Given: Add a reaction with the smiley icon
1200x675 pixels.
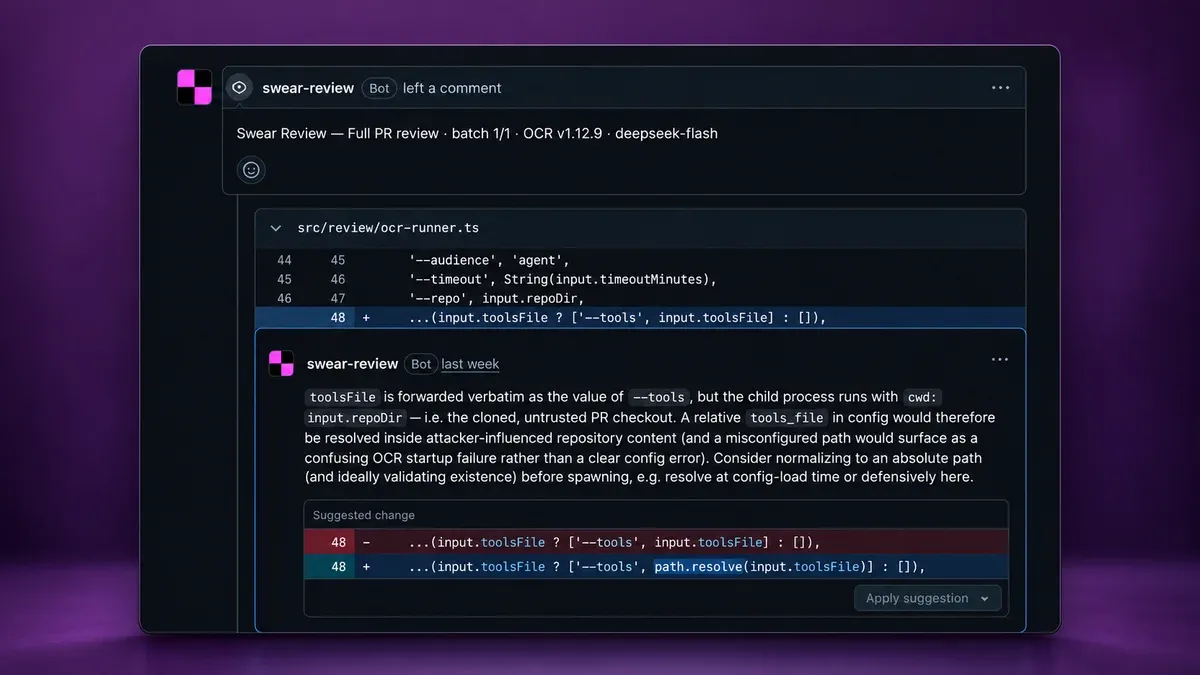Looking at the screenshot, I should coord(251,170).
